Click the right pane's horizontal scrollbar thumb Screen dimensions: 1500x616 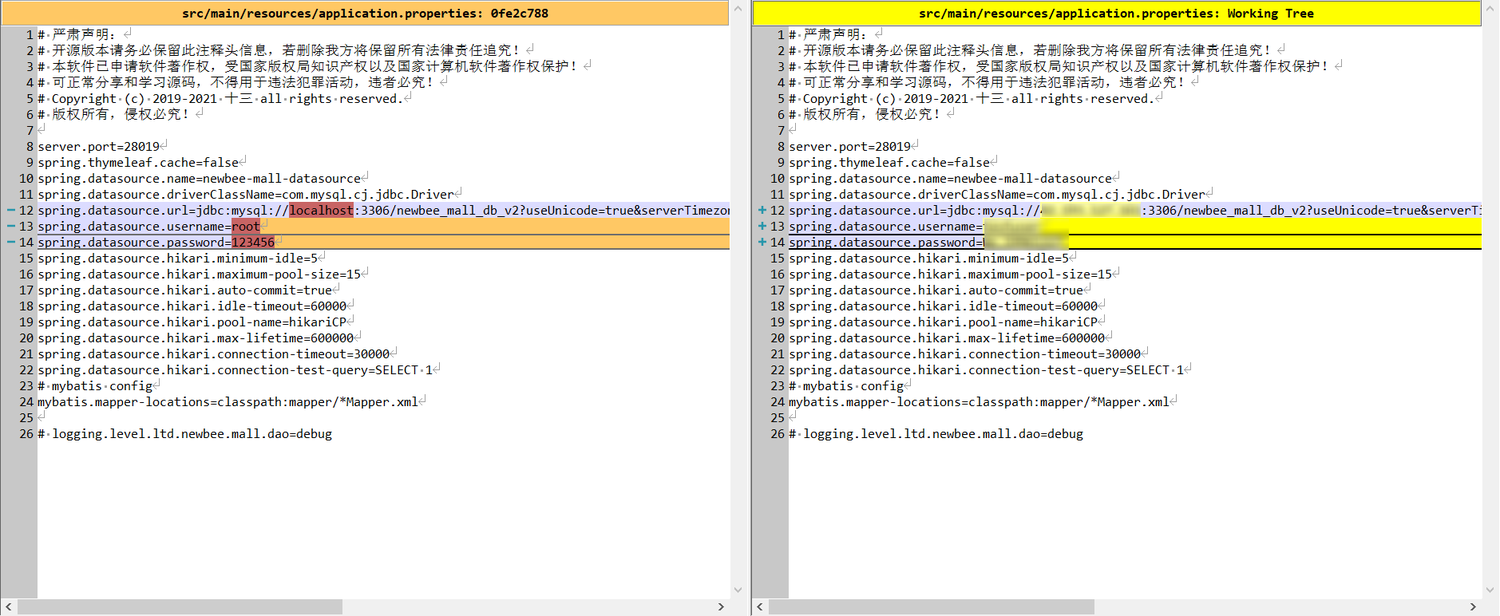point(932,607)
